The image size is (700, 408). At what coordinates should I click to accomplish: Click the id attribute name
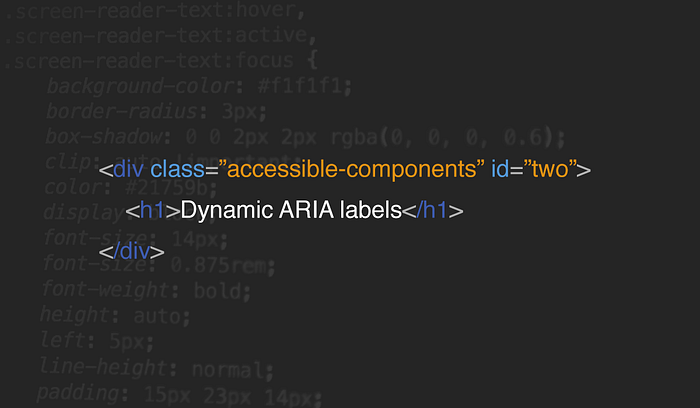point(500,169)
